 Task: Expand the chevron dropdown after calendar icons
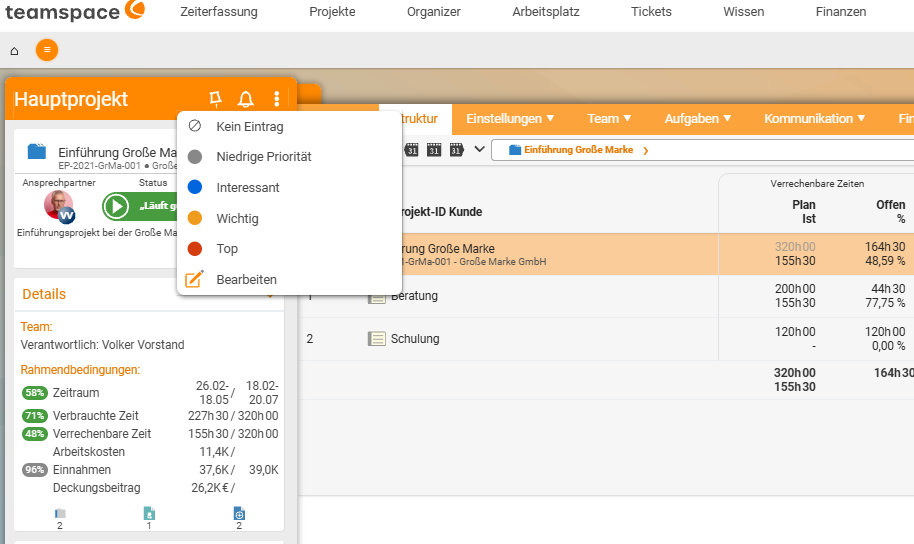(479, 149)
